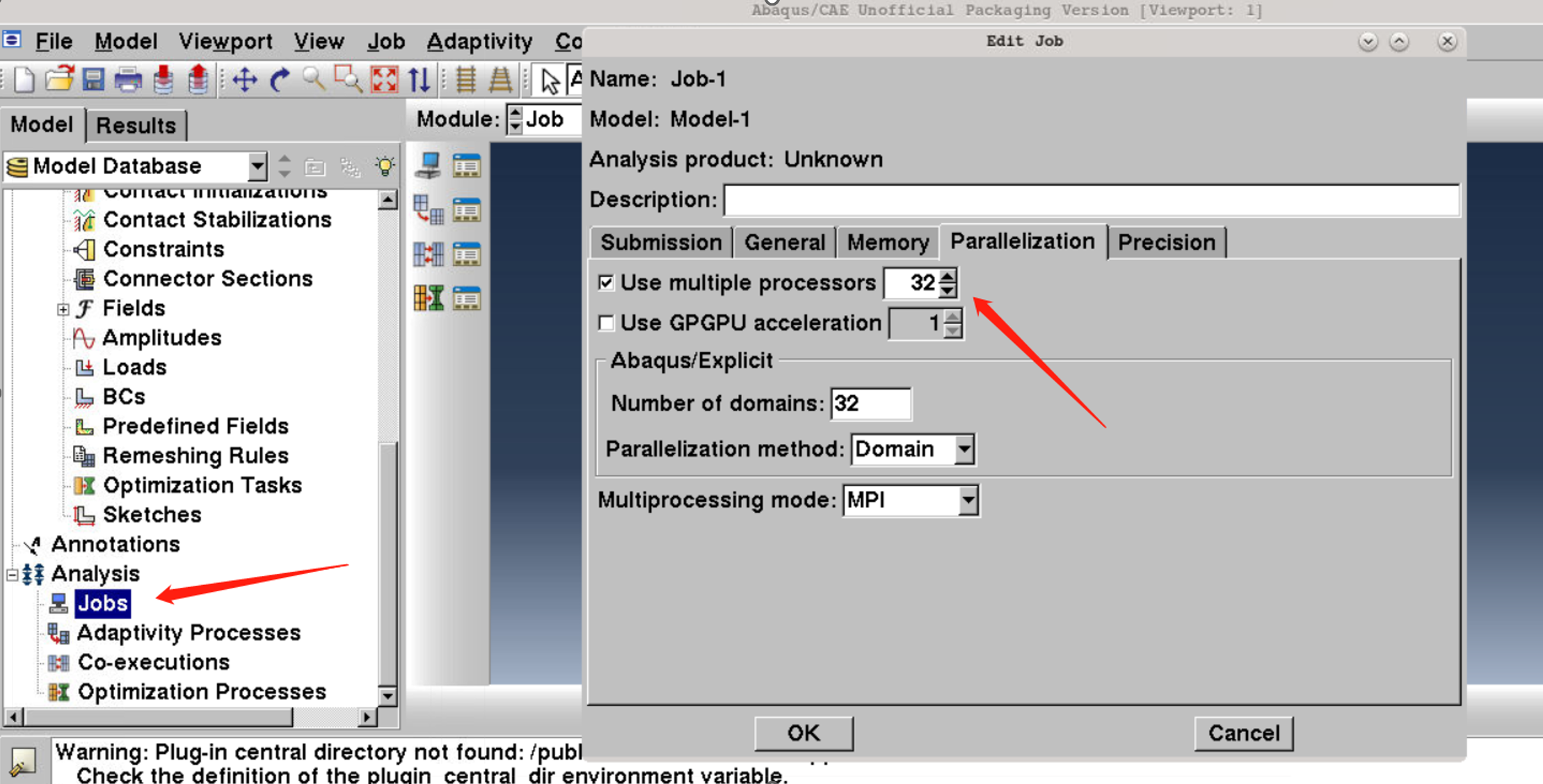Select the Magnify View tool
The height and width of the screenshot is (784, 1543).
pyautogui.click(x=314, y=79)
